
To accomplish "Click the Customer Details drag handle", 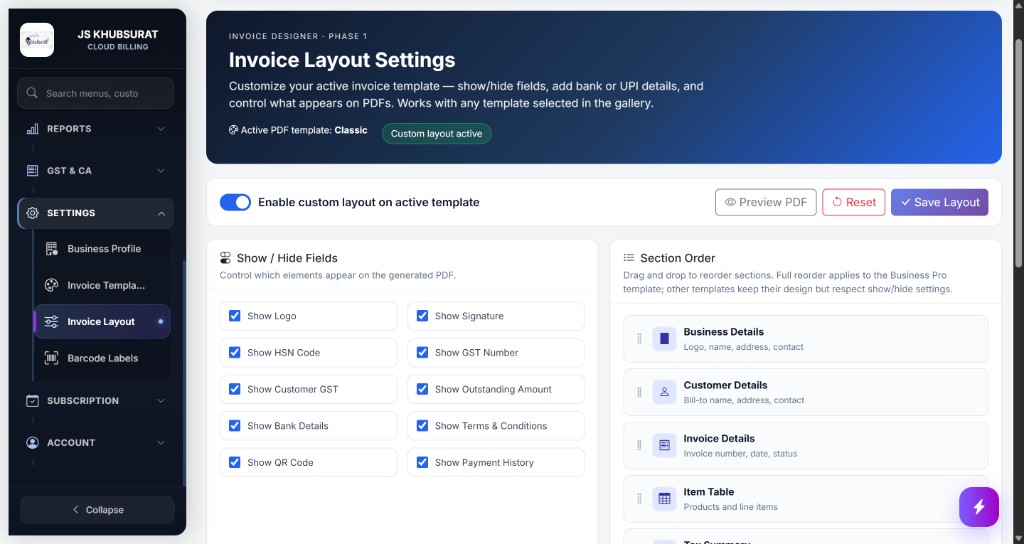I will [x=639, y=392].
